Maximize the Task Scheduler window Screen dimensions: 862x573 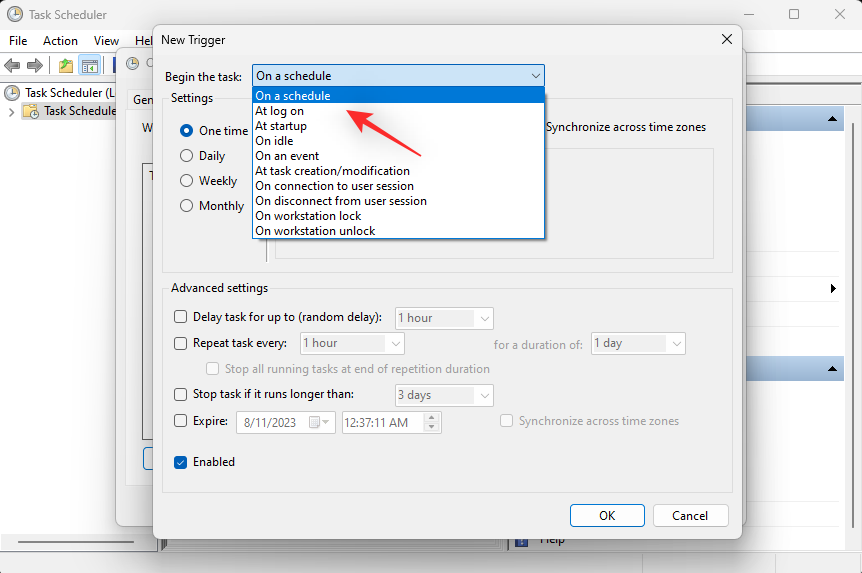pos(794,14)
